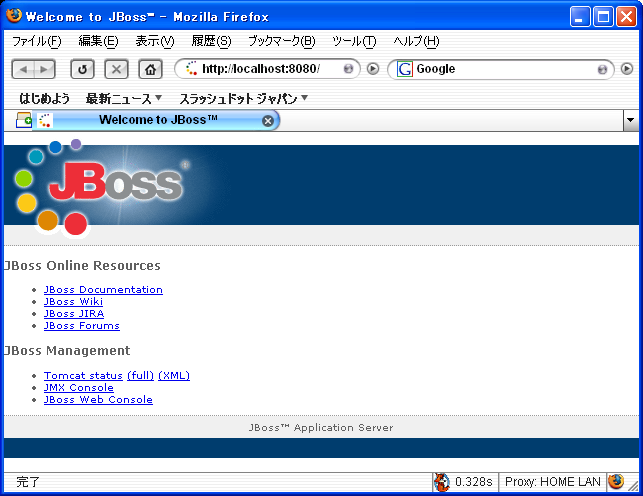643x496 pixels.
Task: Follow the Tomcat status link
Action: pyautogui.click(x=83, y=376)
